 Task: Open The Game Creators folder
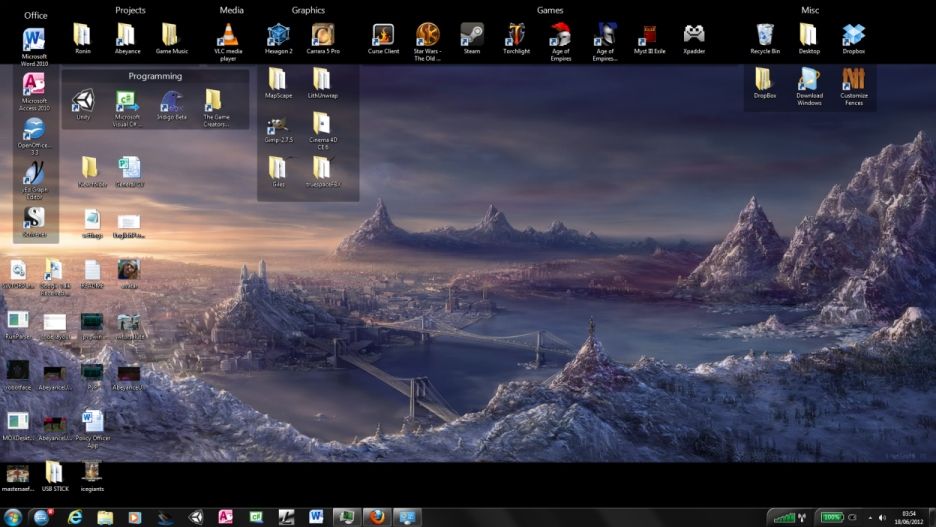215,109
